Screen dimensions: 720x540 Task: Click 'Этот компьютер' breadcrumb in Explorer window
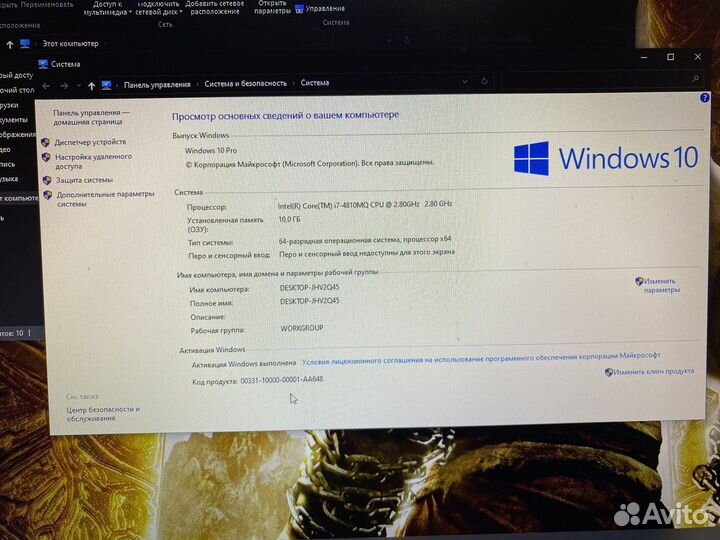point(70,44)
